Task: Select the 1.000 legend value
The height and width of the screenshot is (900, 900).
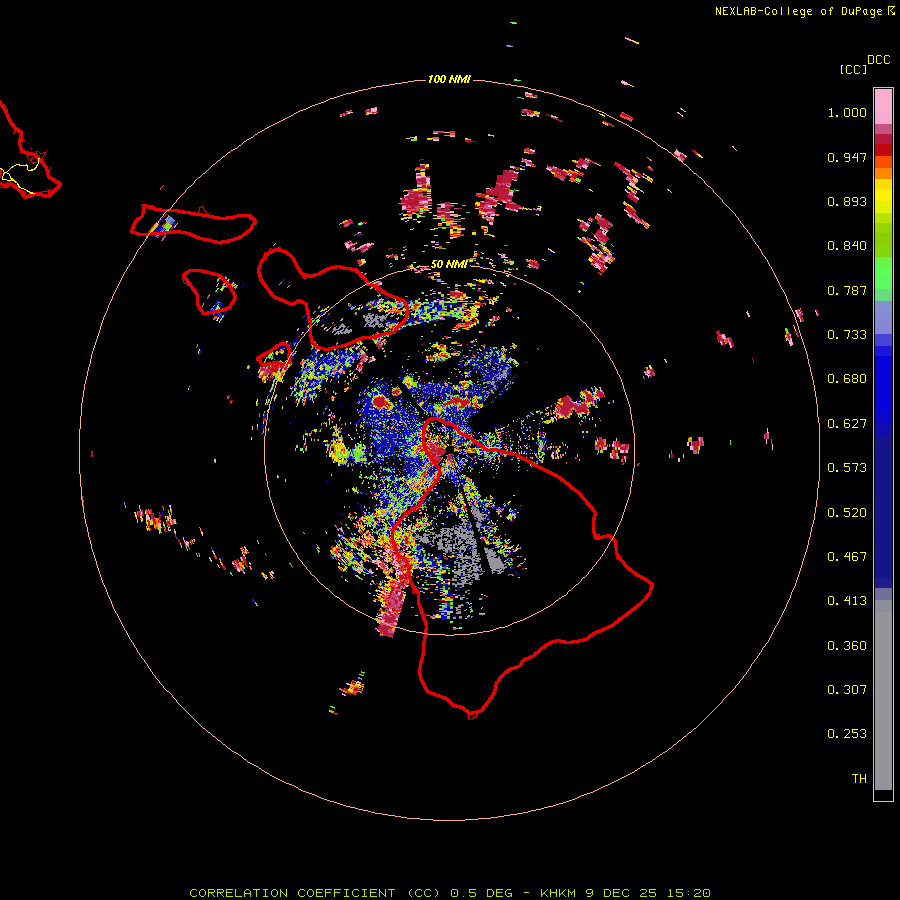Action: [x=847, y=112]
